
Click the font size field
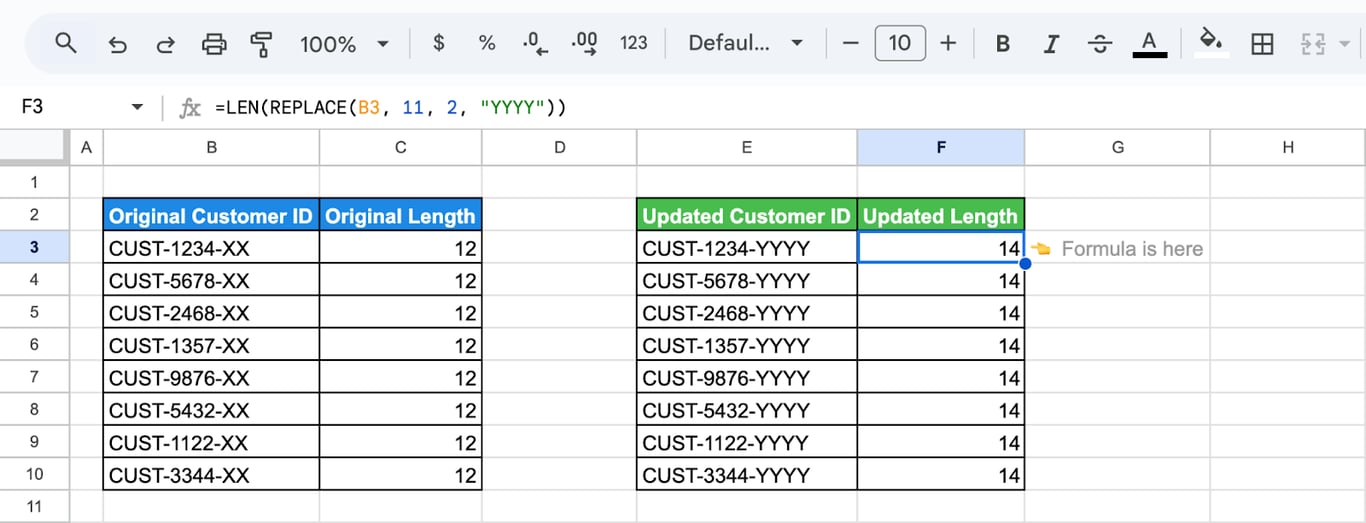tap(900, 43)
